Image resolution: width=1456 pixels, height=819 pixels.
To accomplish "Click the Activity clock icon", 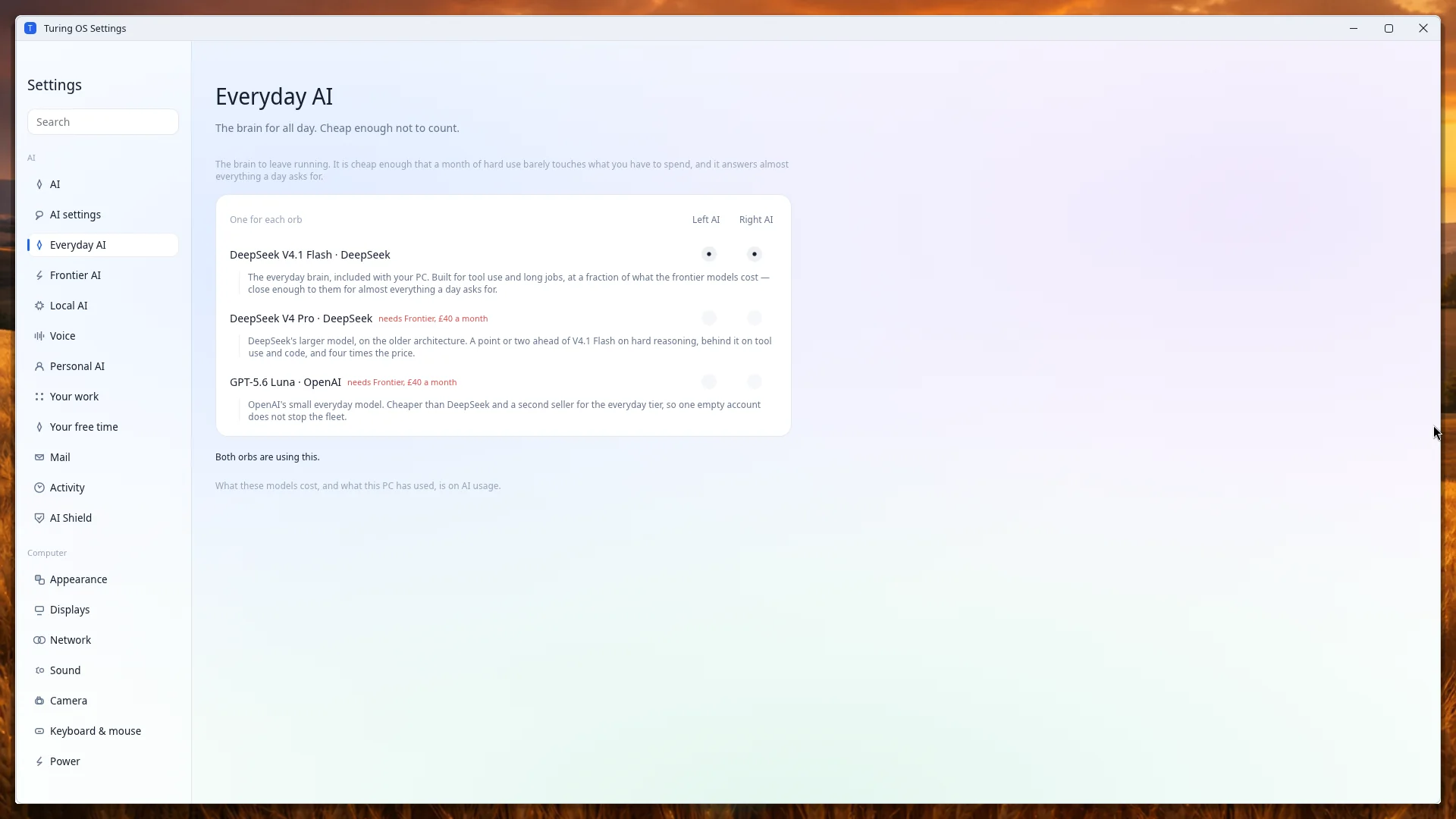I will pyautogui.click(x=39, y=488).
